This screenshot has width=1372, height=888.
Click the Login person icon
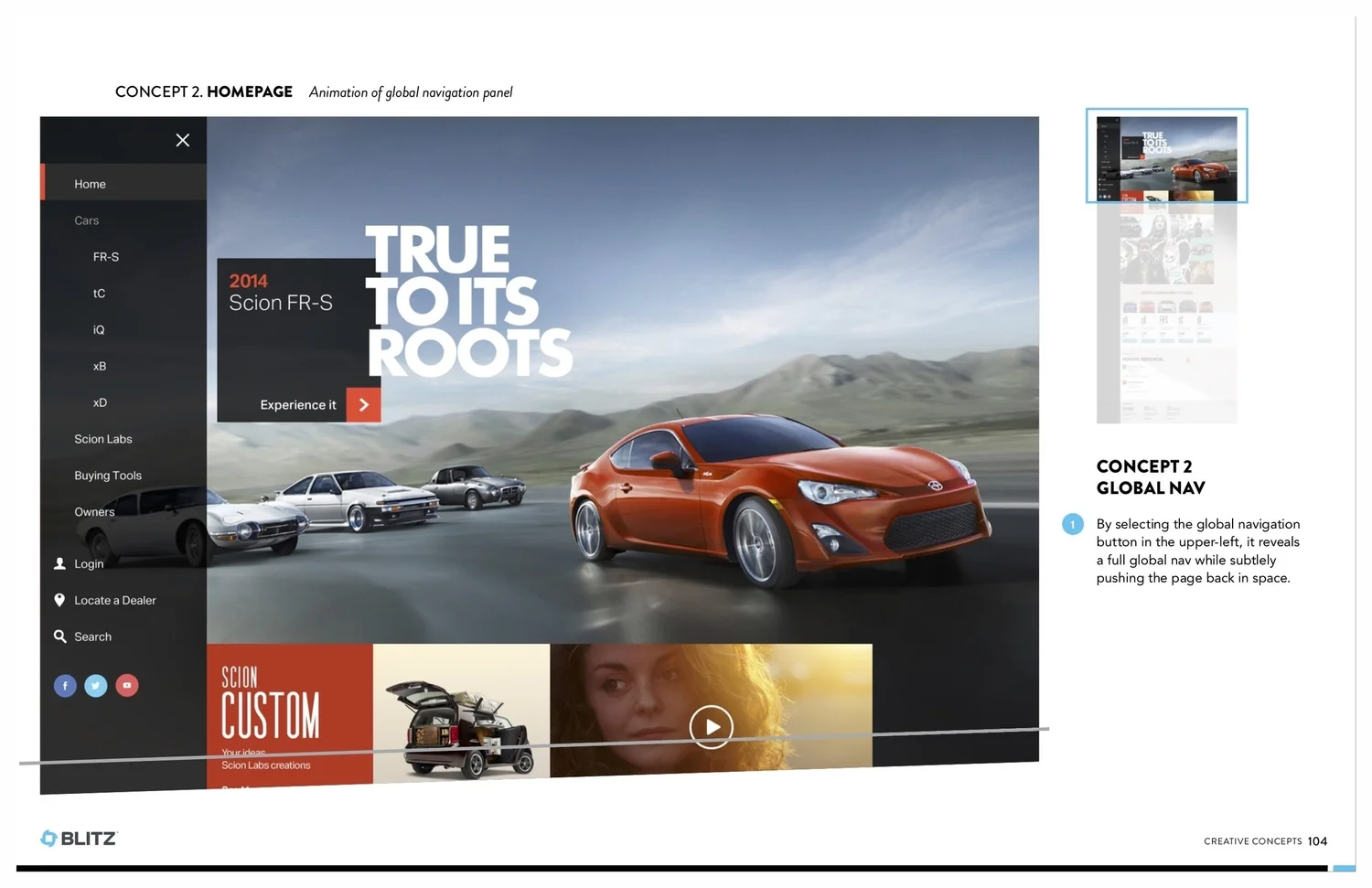point(59,563)
